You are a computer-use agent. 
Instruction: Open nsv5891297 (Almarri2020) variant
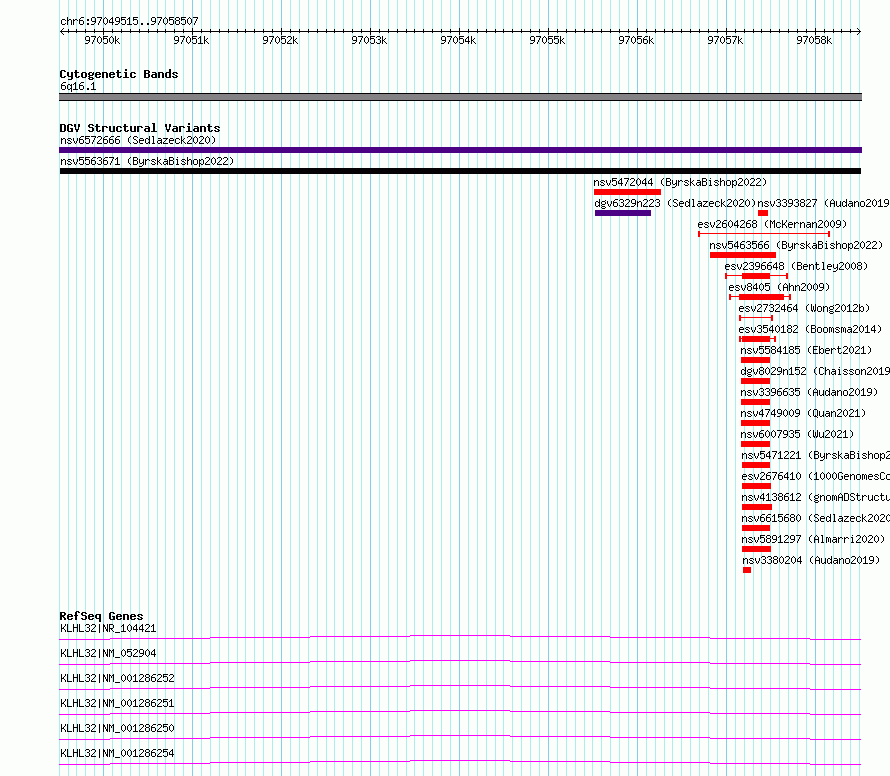[813, 539]
